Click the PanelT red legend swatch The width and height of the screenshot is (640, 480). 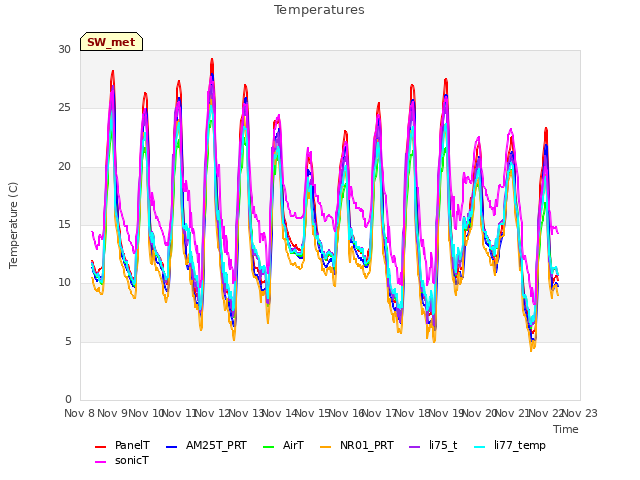pos(100,447)
